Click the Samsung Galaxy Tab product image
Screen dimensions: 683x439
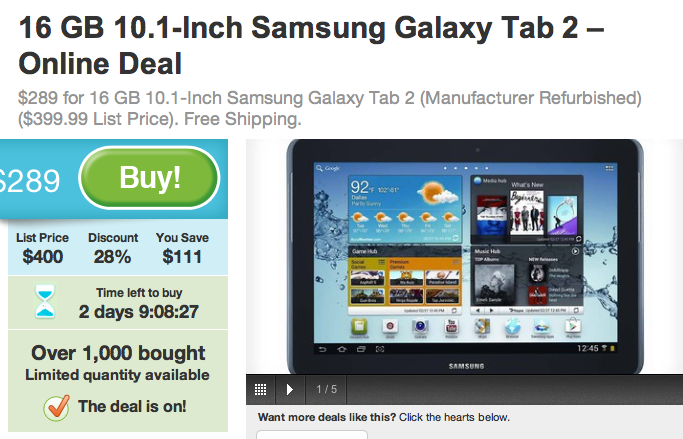tap(465, 256)
